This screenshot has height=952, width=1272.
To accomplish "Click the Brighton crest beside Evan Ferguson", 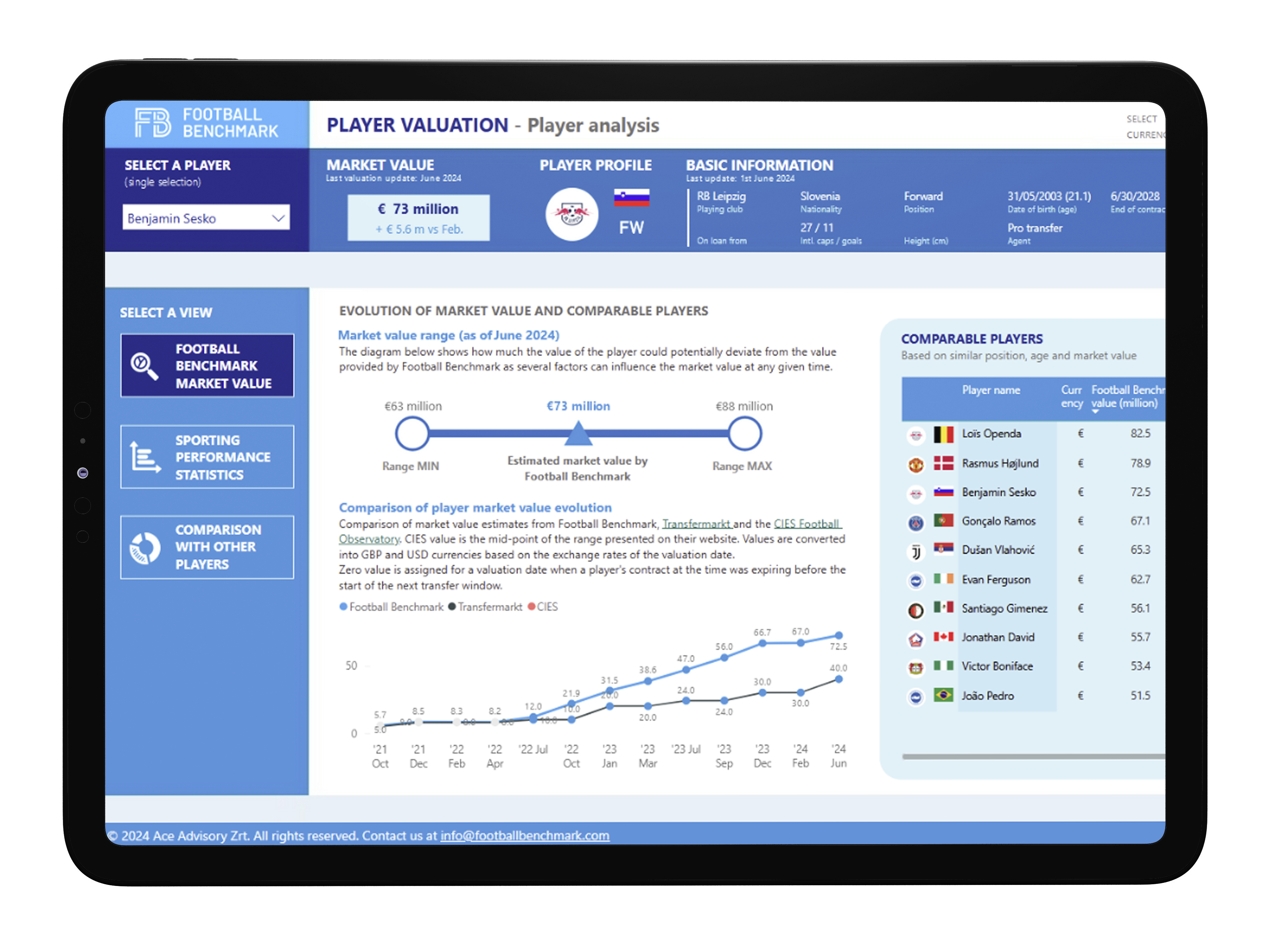I will point(916,581).
